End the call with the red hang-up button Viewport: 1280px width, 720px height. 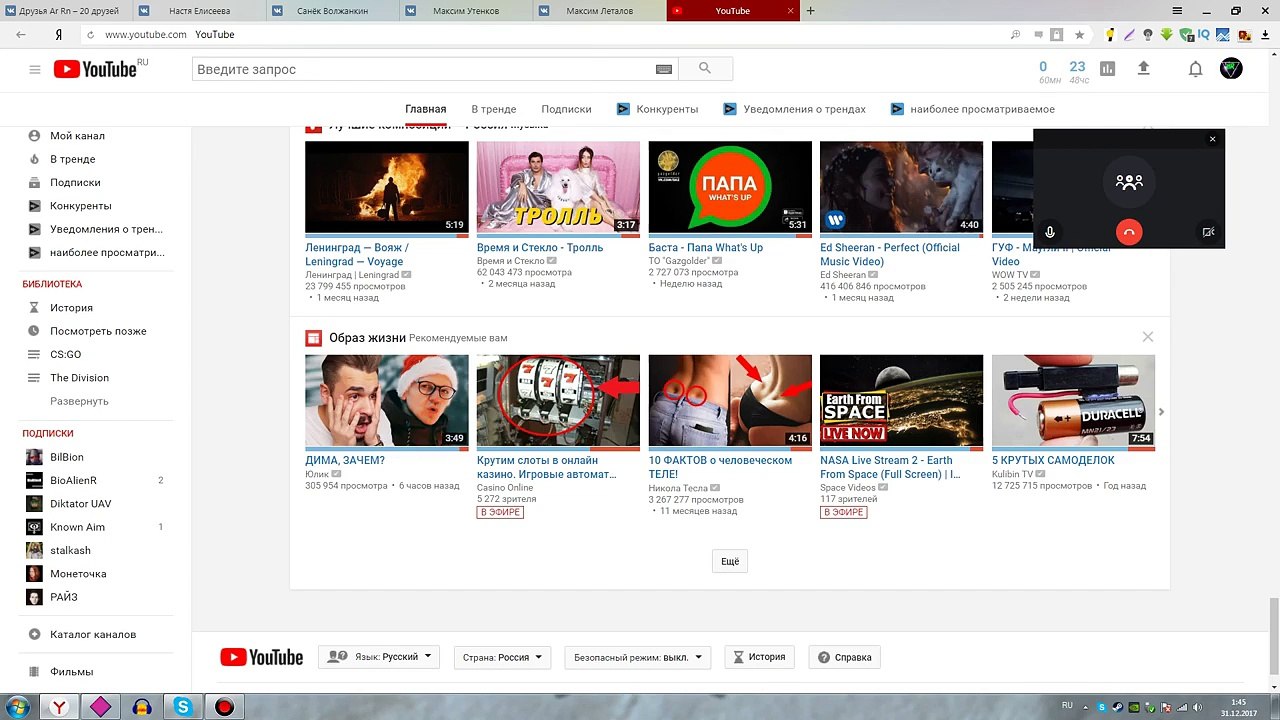pyautogui.click(x=1129, y=232)
